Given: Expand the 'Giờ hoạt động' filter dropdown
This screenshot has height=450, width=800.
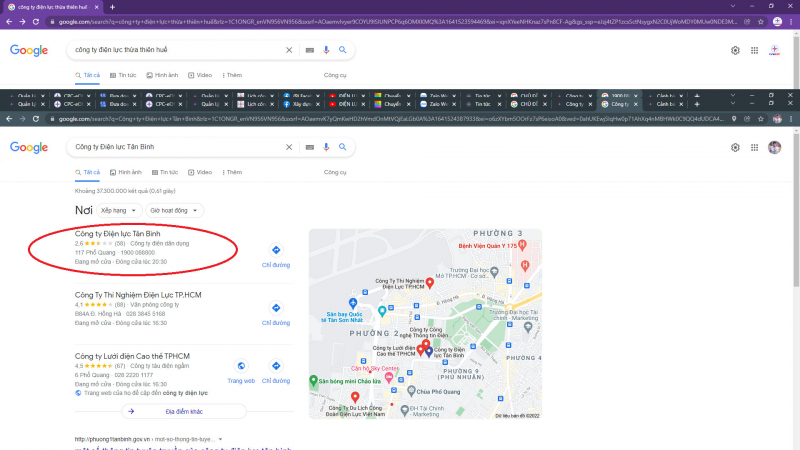Looking at the screenshot, I should pyautogui.click(x=174, y=211).
